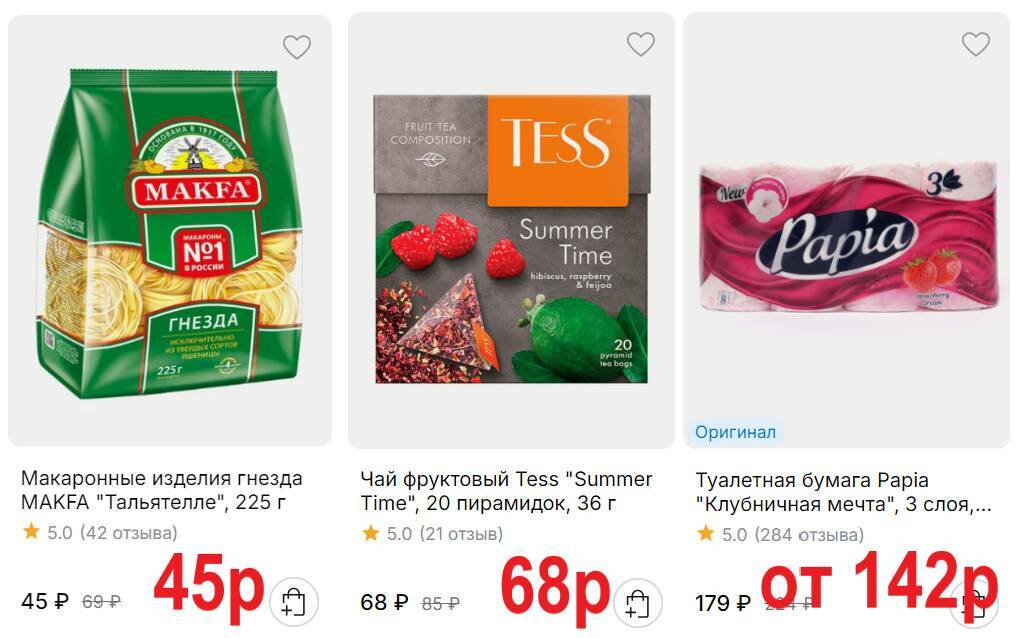The height and width of the screenshot is (638, 1019).
Task: Open title Туалетная бумага Papia
Action: pos(844,492)
